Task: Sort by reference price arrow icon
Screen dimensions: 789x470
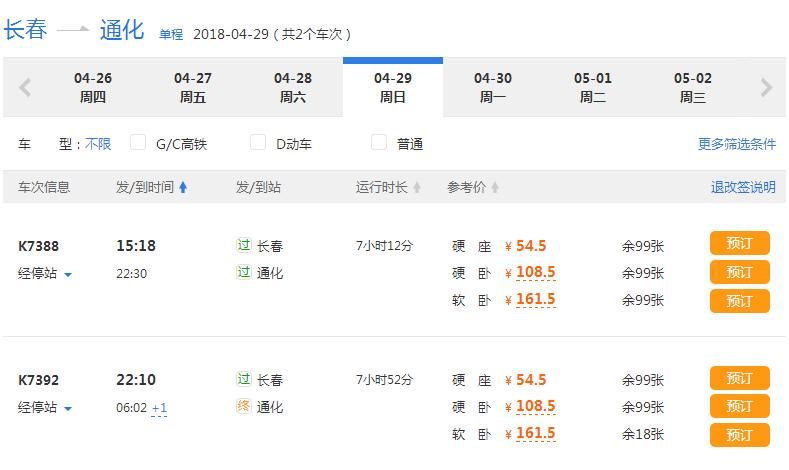Action: (495, 188)
